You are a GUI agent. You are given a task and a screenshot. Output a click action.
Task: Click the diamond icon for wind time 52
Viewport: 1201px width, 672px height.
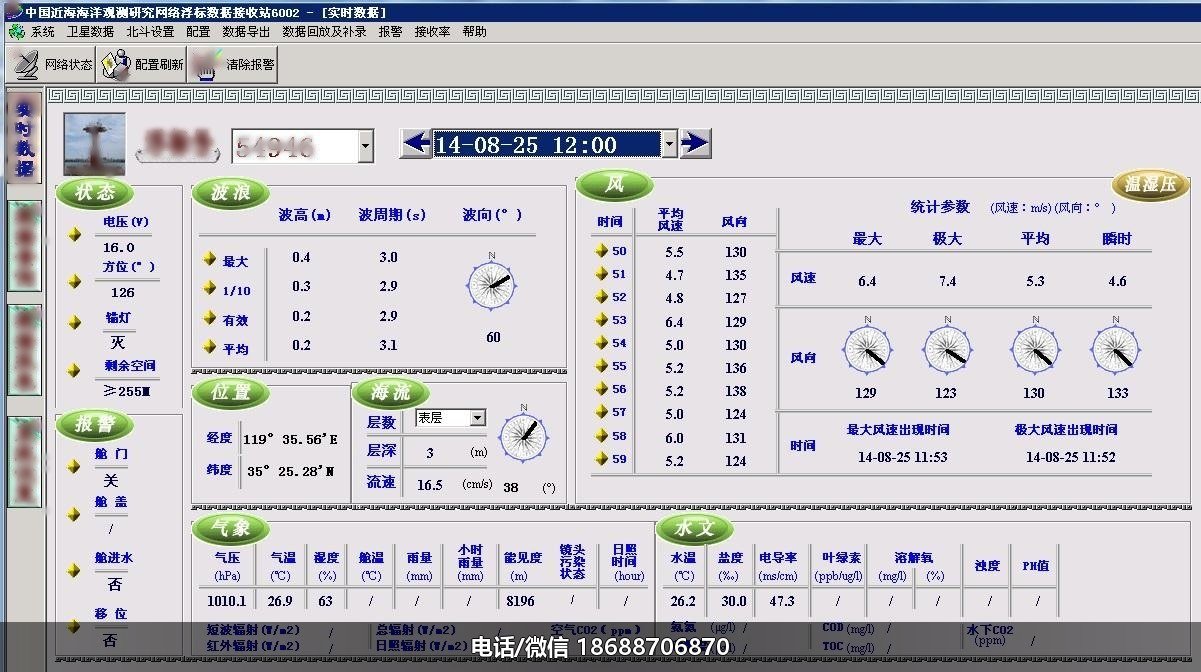click(601, 296)
